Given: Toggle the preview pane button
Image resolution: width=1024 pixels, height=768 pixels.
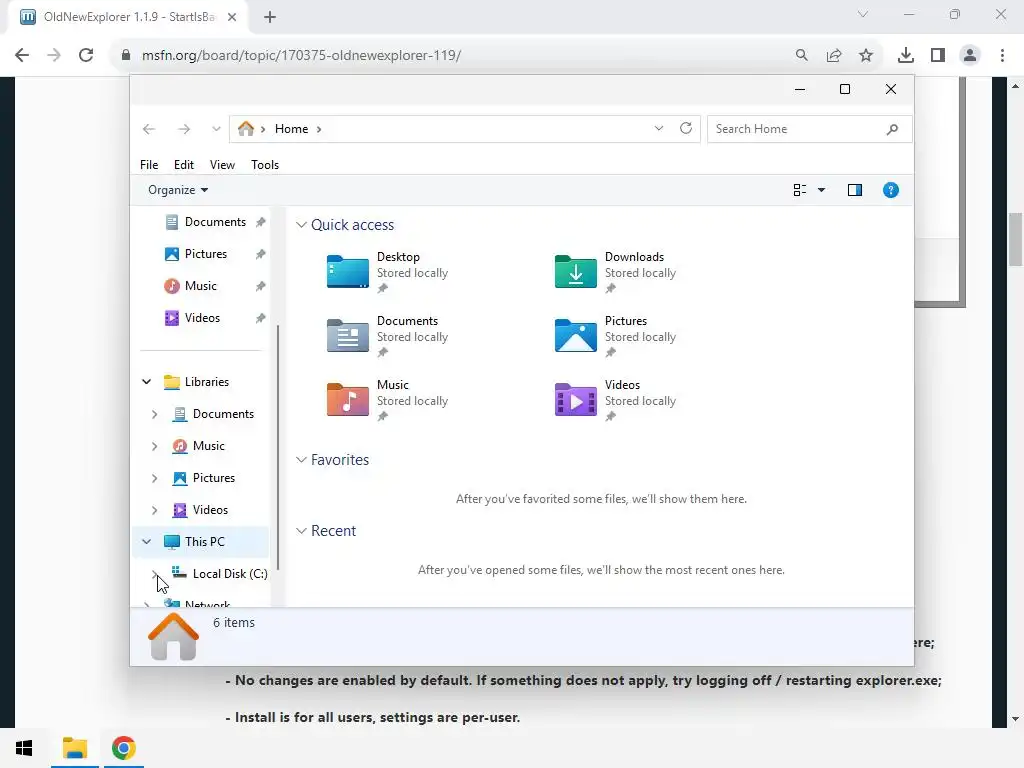Looking at the screenshot, I should pos(854,190).
